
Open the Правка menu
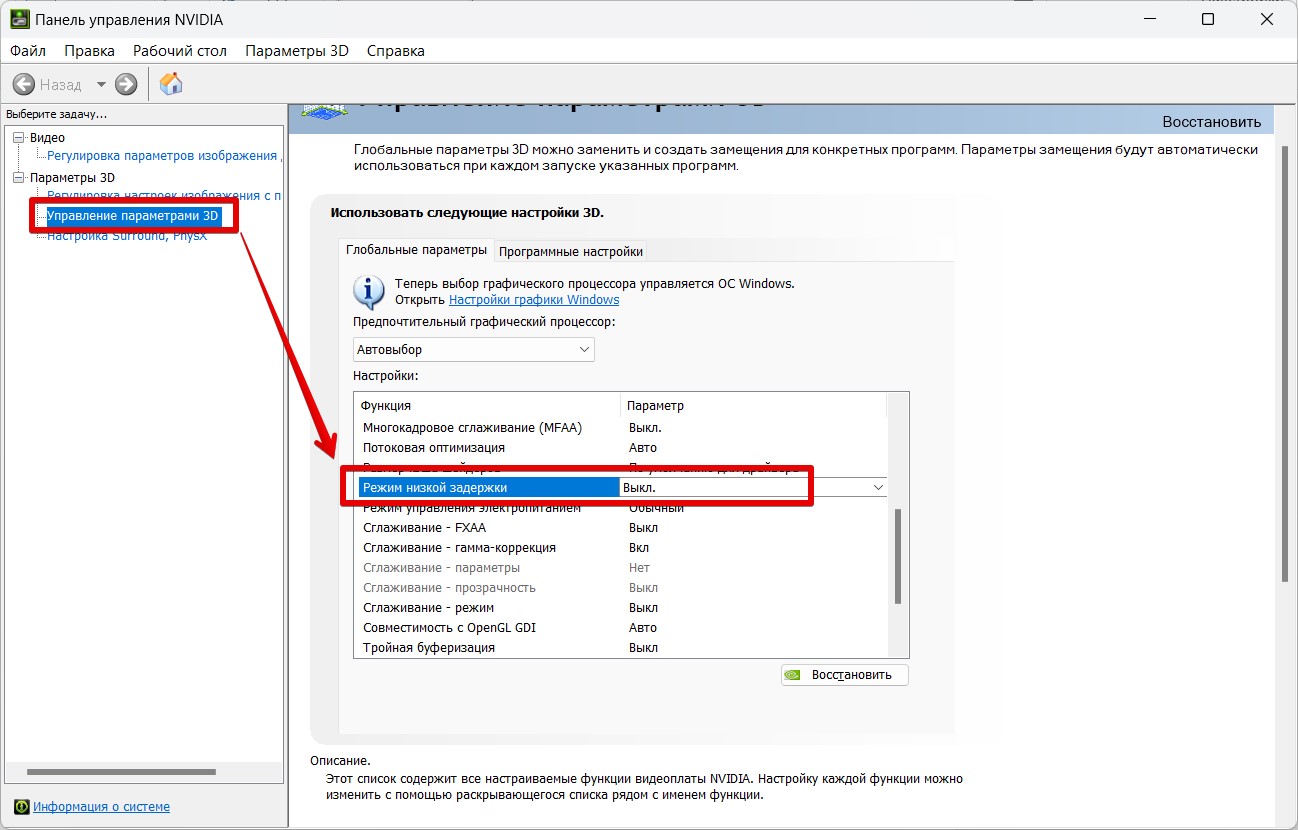click(90, 50)
